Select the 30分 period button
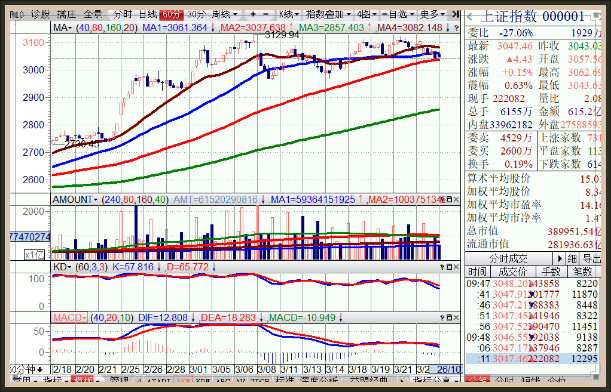The image size is (611, 392). pyautogui.click(x=196, y=14)
